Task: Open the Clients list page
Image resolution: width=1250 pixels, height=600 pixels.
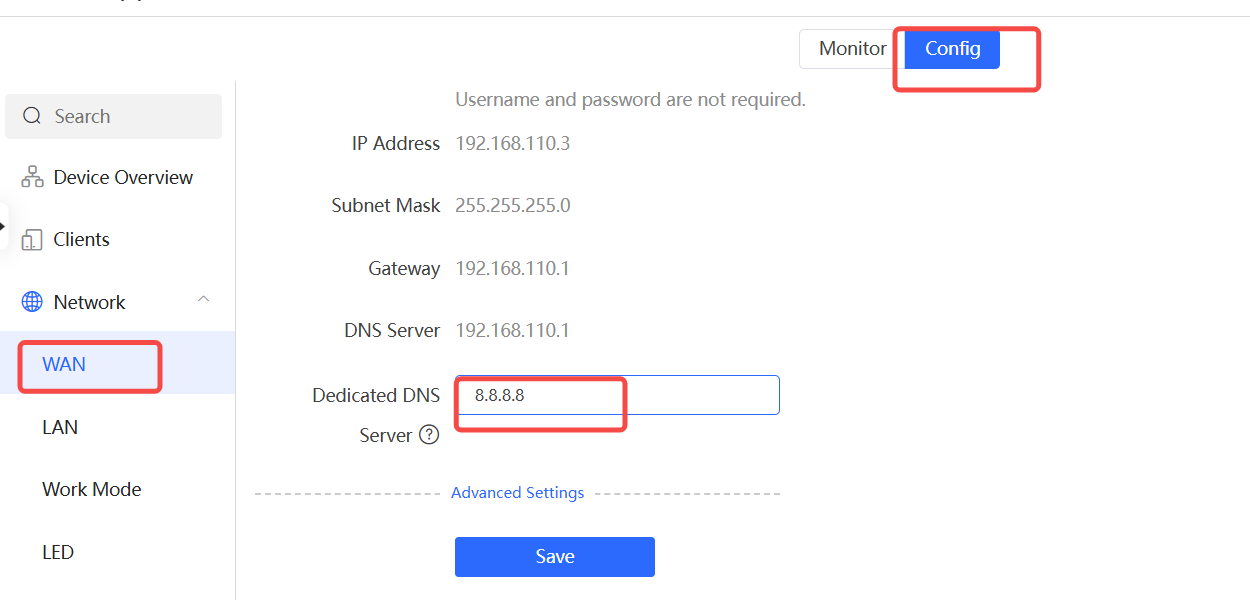Action: click(81, 240)
